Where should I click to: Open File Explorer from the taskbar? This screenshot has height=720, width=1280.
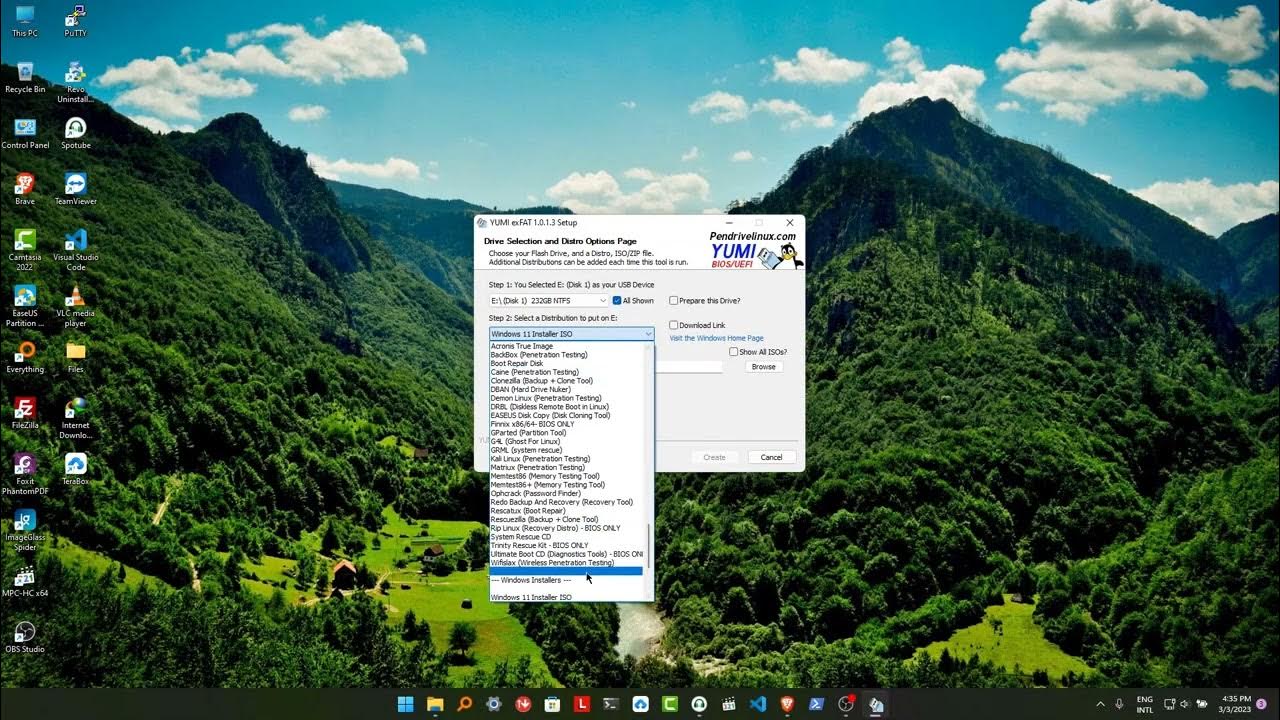click(x=435, y=704)
